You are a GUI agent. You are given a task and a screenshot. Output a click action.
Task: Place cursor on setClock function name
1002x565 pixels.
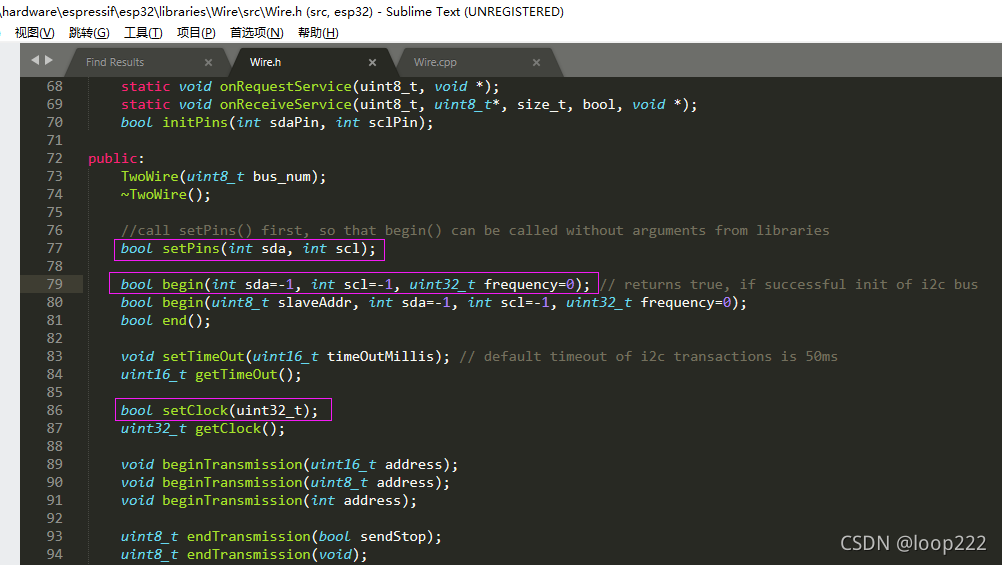(195, 410)
